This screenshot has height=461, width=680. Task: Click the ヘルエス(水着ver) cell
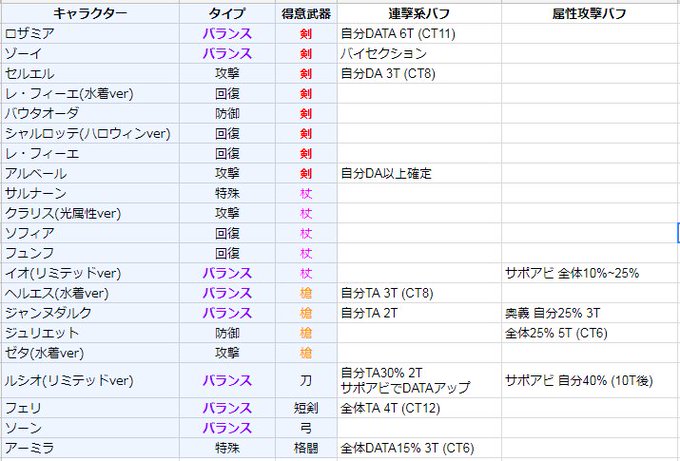pos(90,293)
